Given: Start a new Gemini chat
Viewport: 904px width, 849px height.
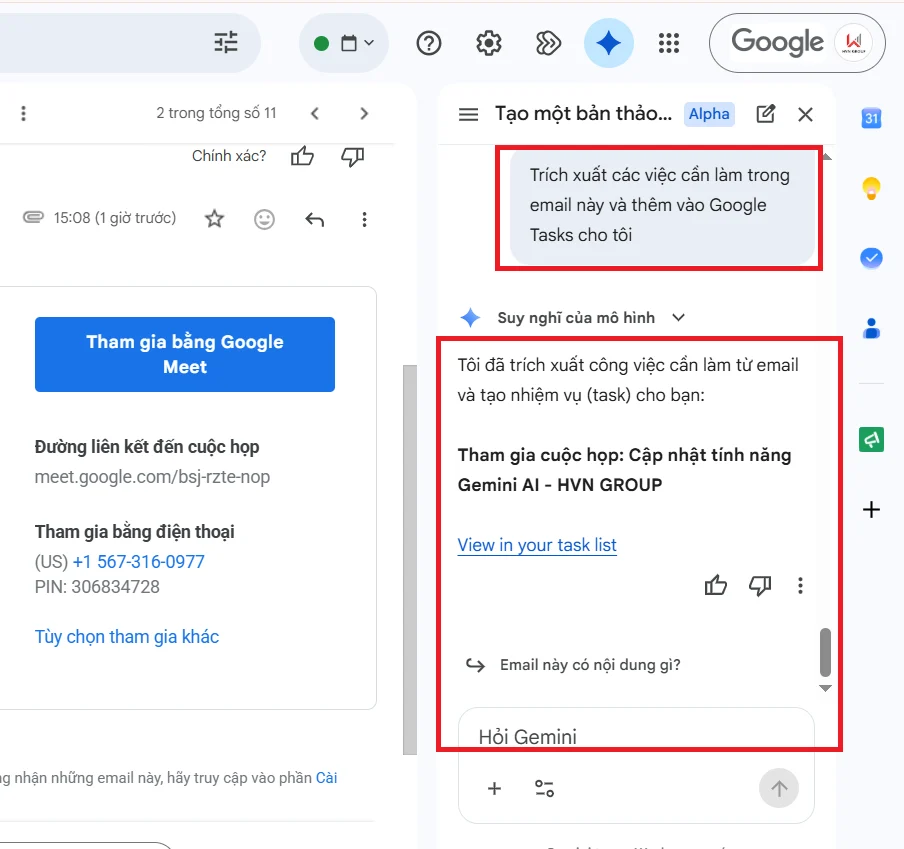Looking at the screenshot, I should click(765, 114).
